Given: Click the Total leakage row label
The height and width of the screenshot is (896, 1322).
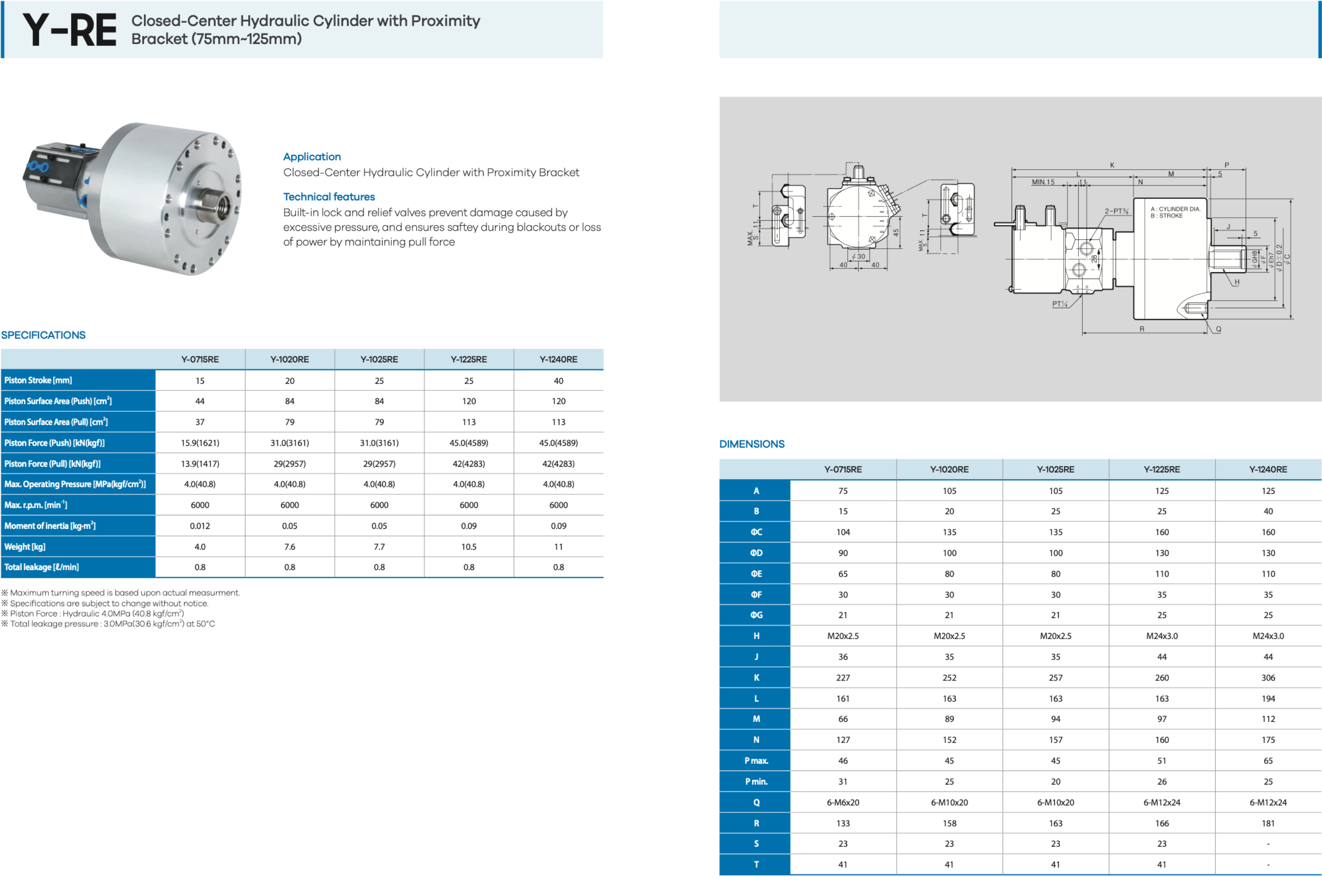Looking at the screenshot, I should click(x=42, y=567).
